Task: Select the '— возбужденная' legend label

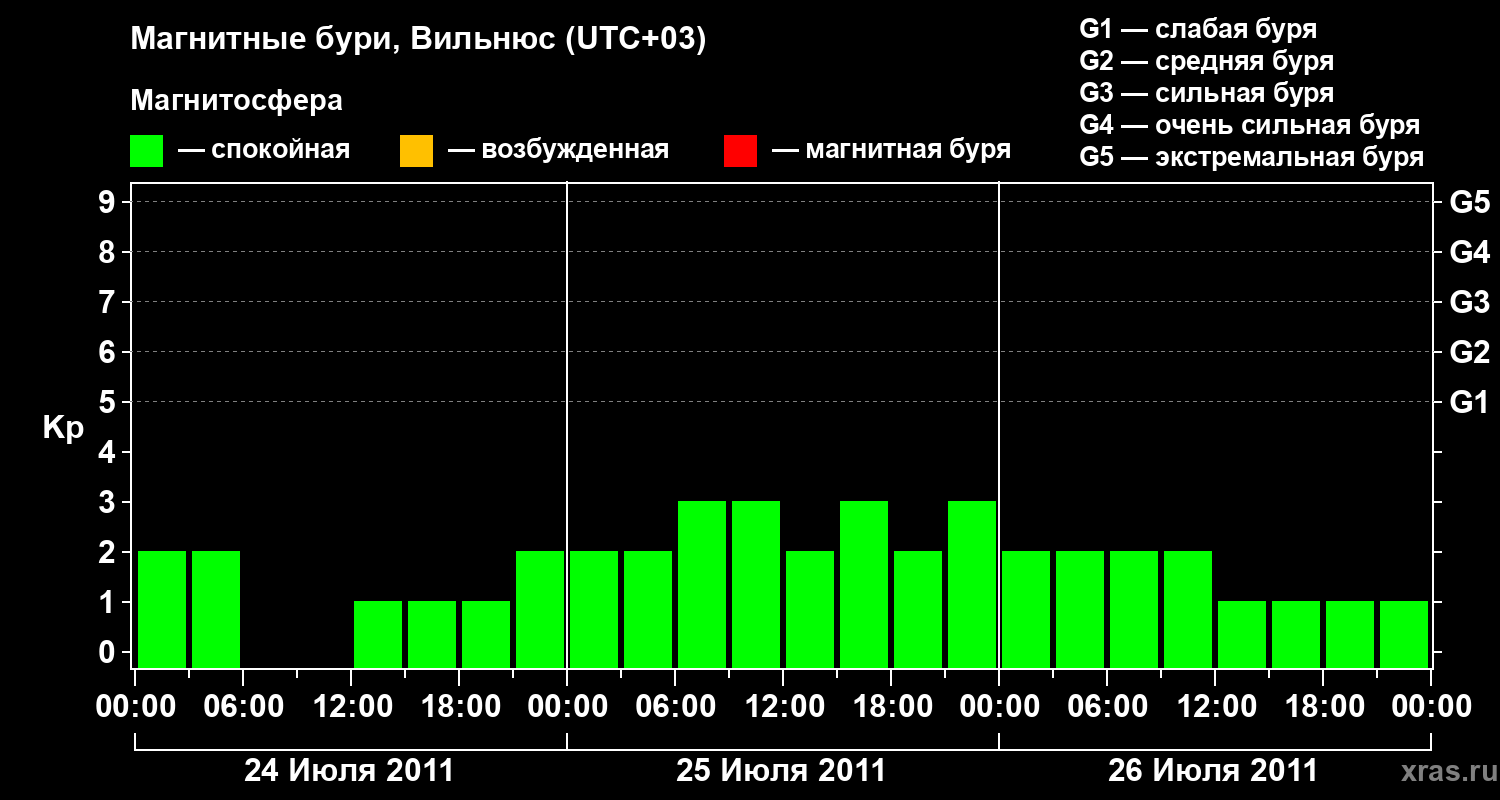Action: tap(558, 150)
